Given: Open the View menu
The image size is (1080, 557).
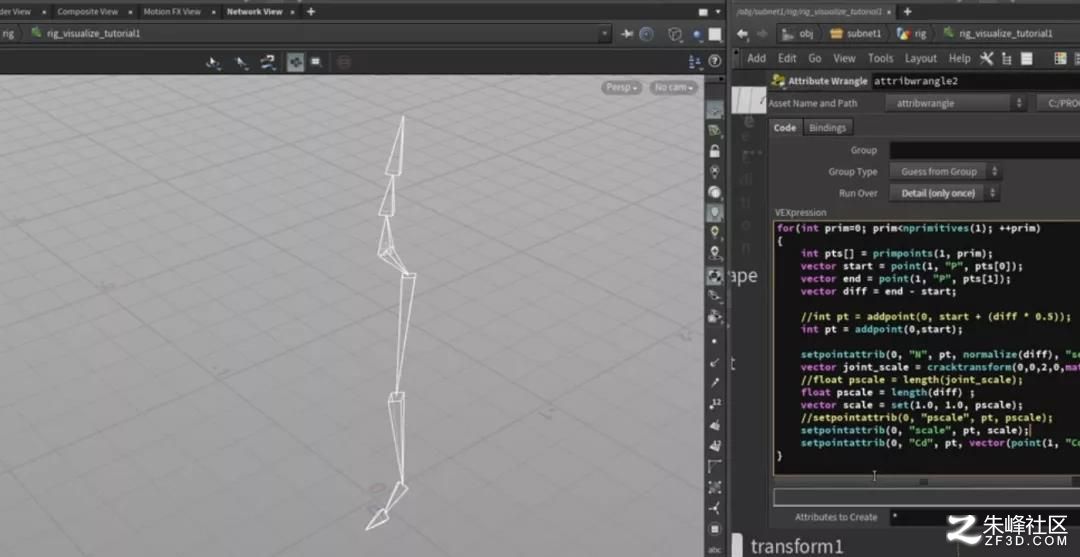Looking at the screenshot, I should coord(844,59).
